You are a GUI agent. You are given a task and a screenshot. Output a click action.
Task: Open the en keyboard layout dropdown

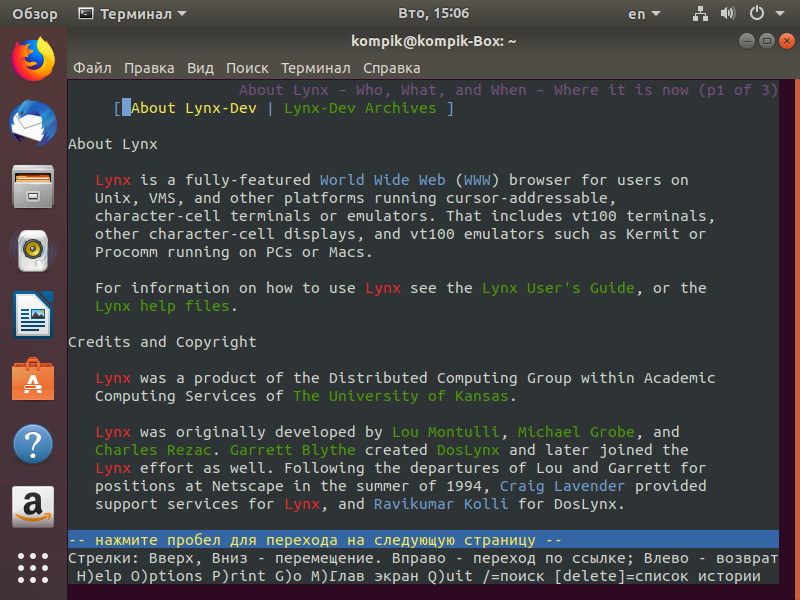coord(644,14)
